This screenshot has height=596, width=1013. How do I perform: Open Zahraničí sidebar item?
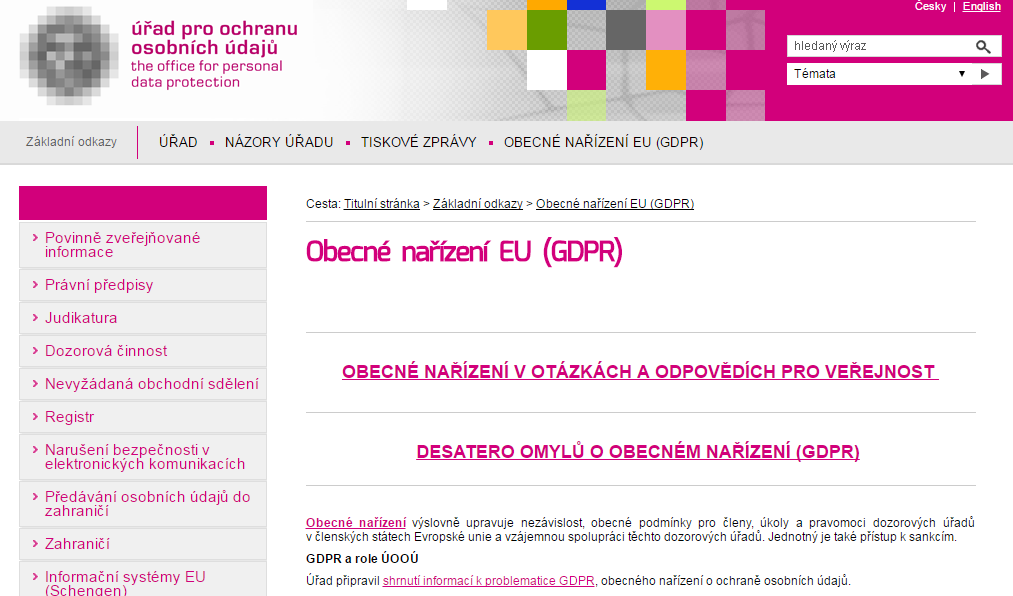click(143, 544)
